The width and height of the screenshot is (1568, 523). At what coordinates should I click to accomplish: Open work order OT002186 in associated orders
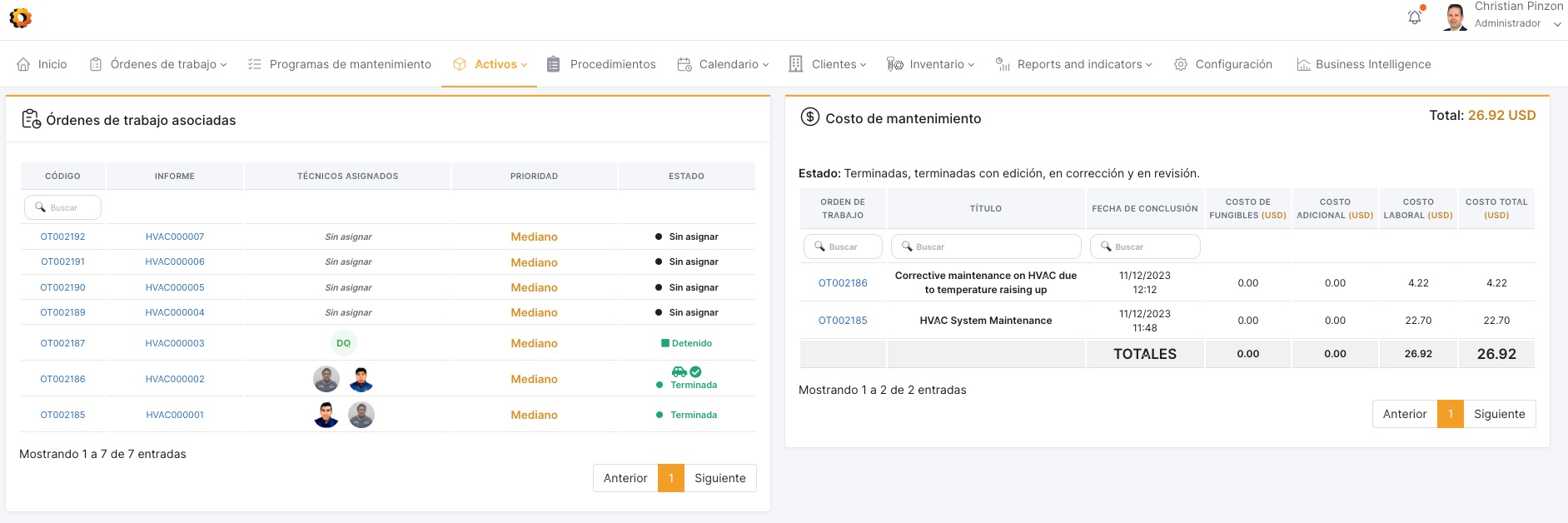[63, 379]
